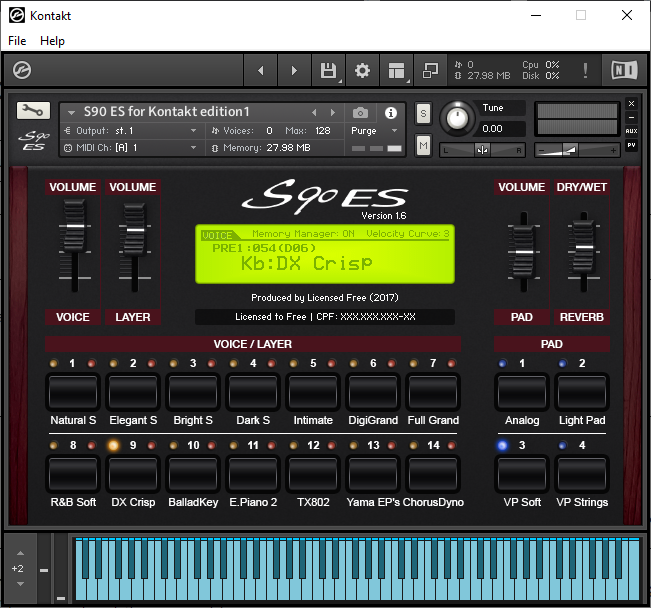Raise keyboard octave with up arrow
651x608 pixels.
click(x=20, y=553)
